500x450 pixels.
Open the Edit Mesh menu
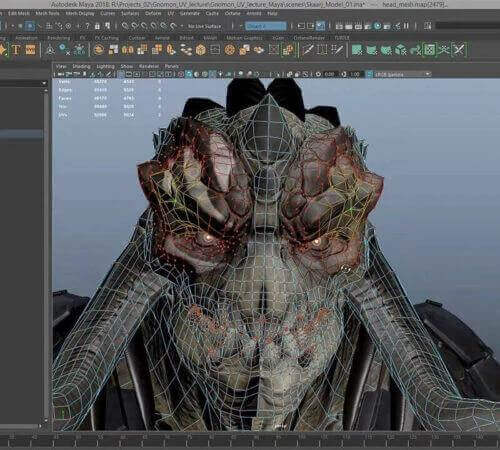(x=19, y=14)
